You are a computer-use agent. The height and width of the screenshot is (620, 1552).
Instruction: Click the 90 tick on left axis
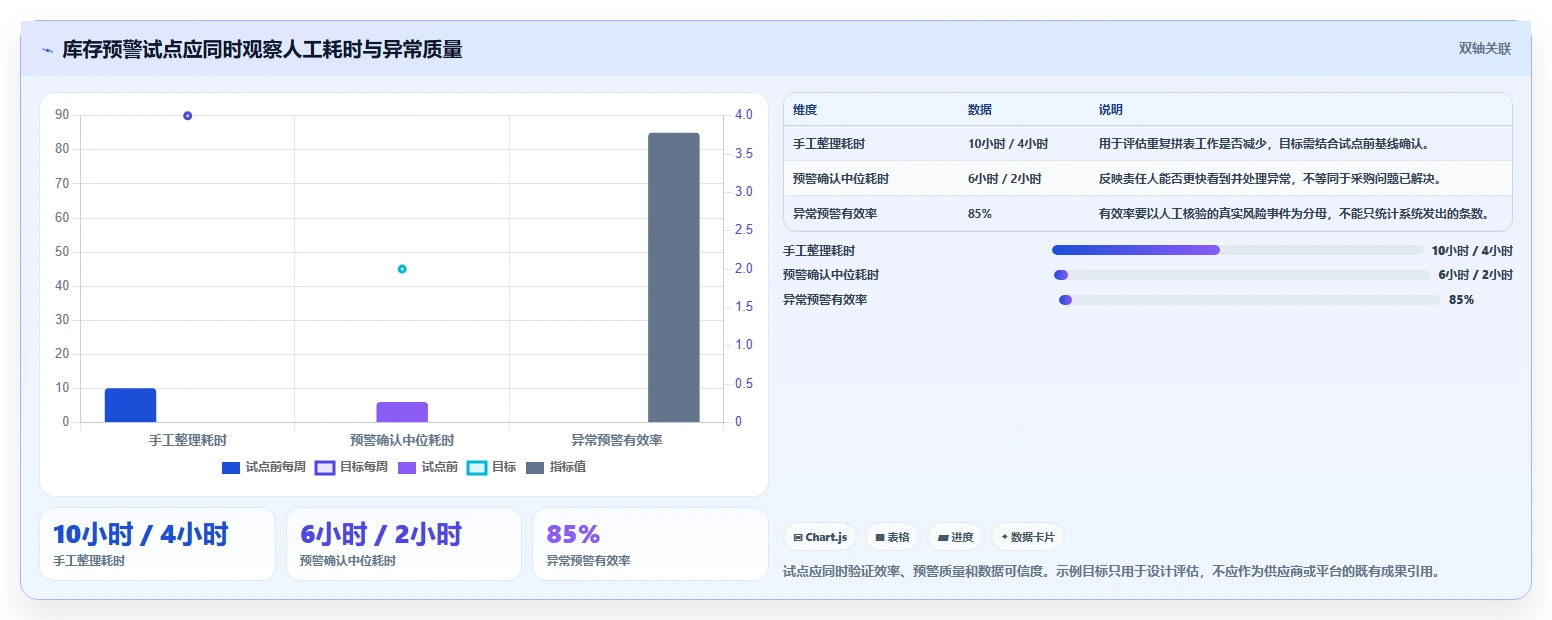pyautogui.click(x=62, y=115)
